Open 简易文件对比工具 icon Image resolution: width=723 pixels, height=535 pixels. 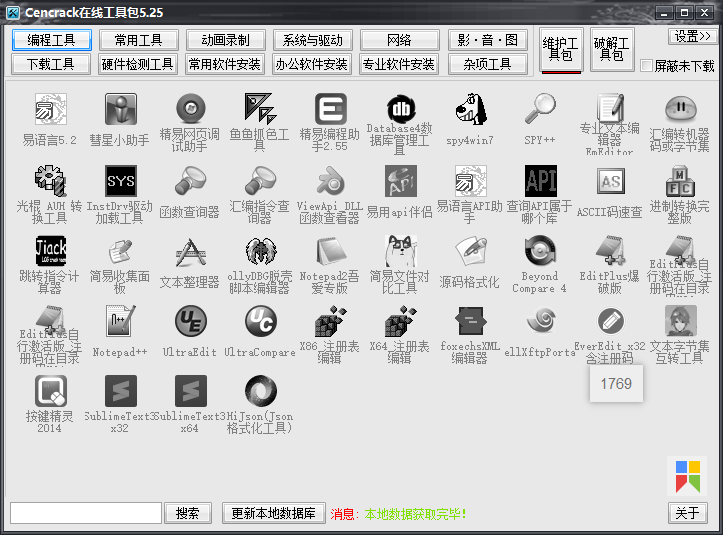[401, 251]
